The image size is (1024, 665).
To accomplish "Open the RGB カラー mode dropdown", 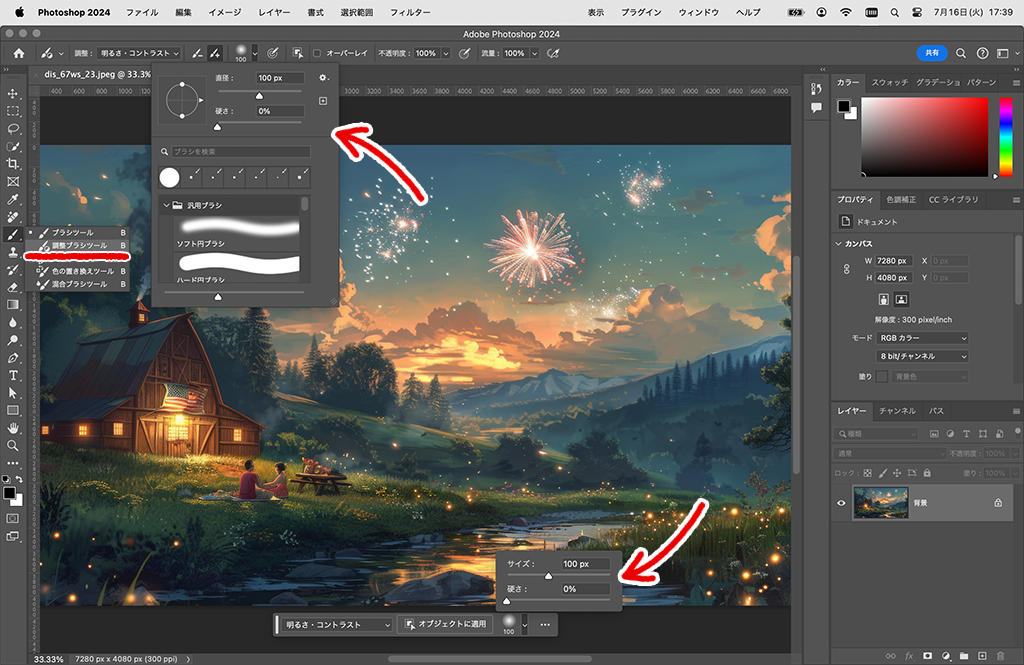I will click(922, 338).
